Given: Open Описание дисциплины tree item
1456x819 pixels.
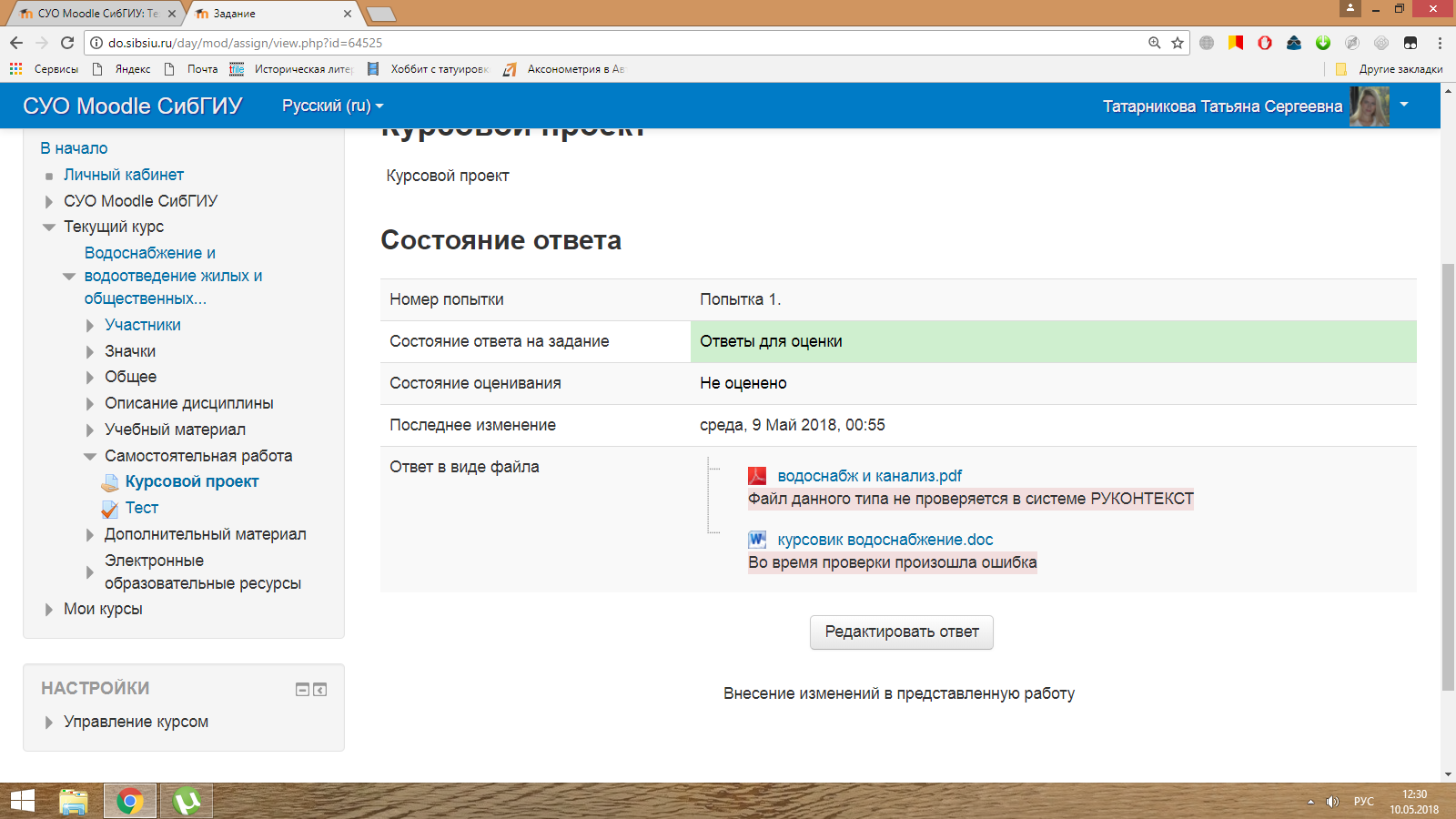Looking at the screenshot, I should [189, 403].
